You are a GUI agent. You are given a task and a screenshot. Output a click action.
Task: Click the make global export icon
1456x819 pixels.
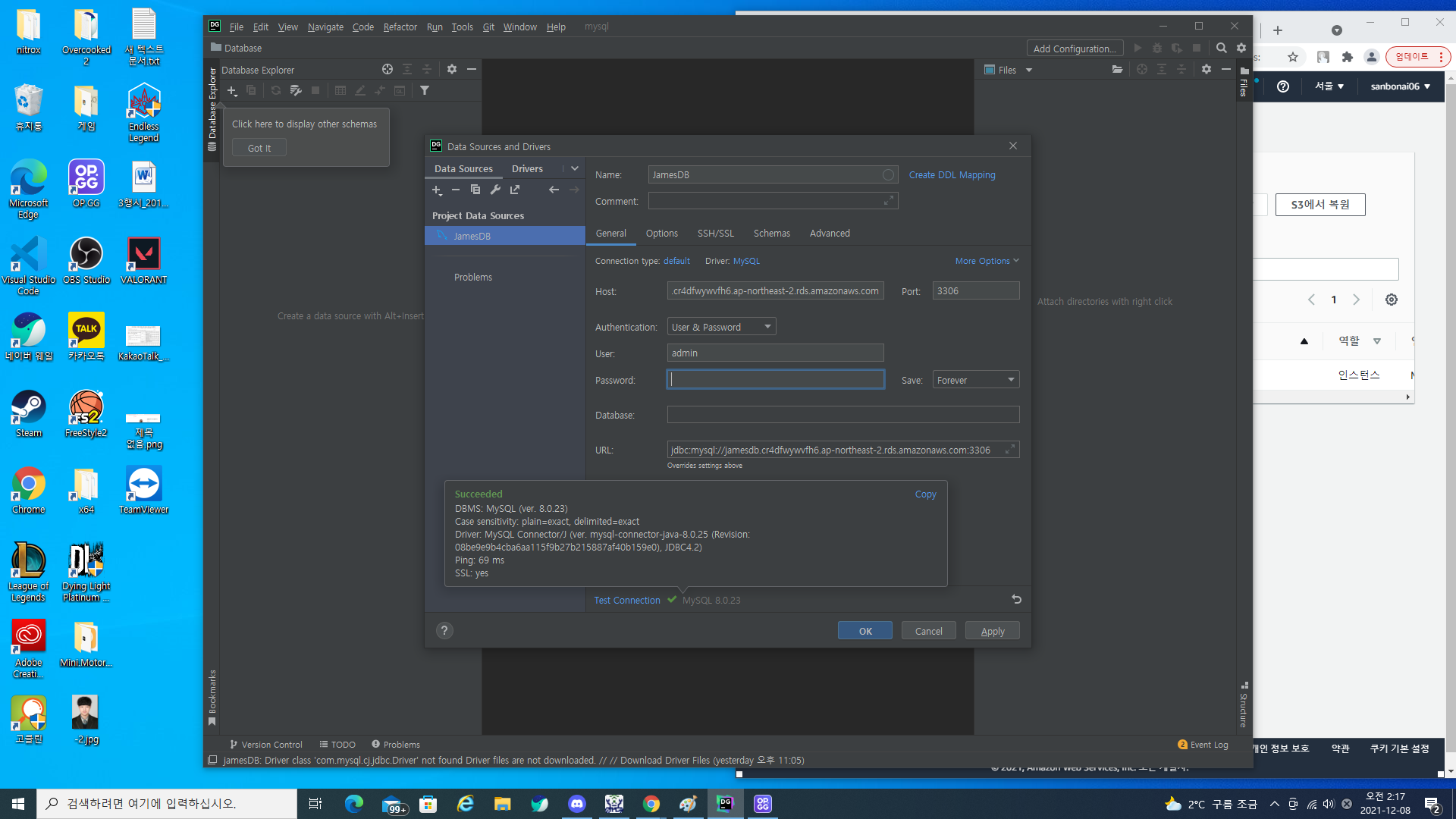click(x=515, y=190)
